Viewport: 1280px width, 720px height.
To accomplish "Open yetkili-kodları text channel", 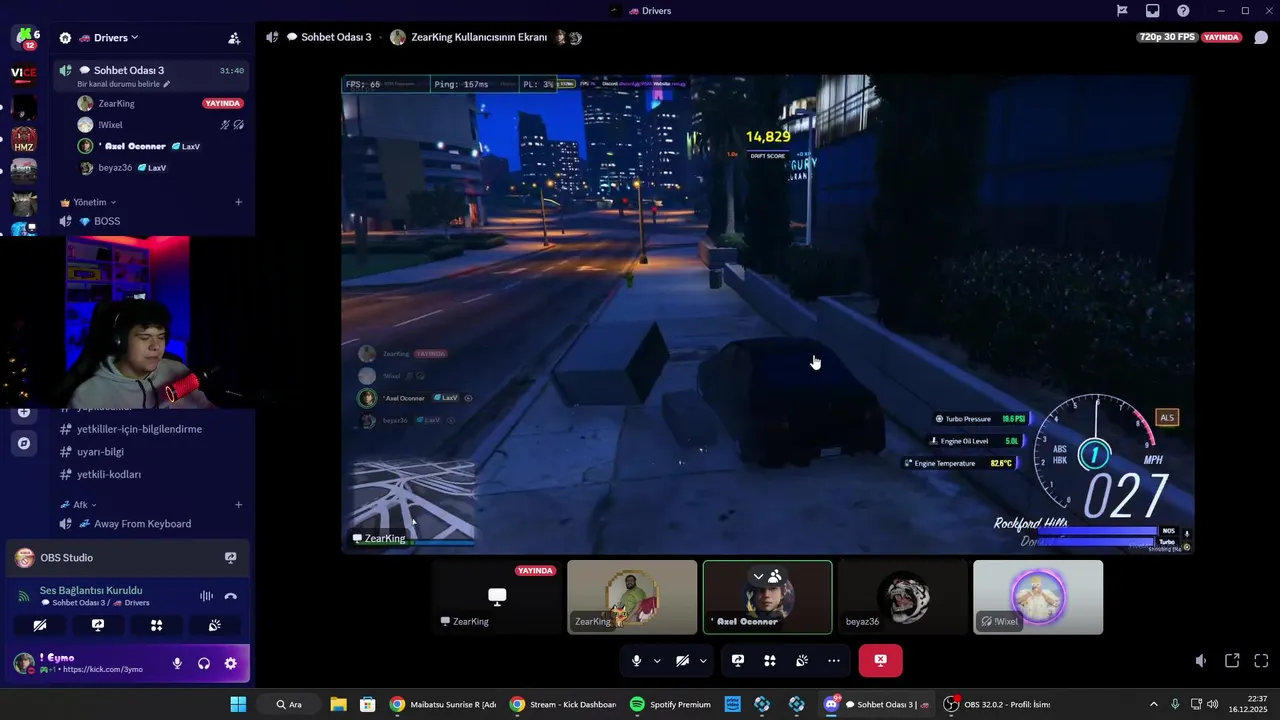I will click(x=150, y=475).
